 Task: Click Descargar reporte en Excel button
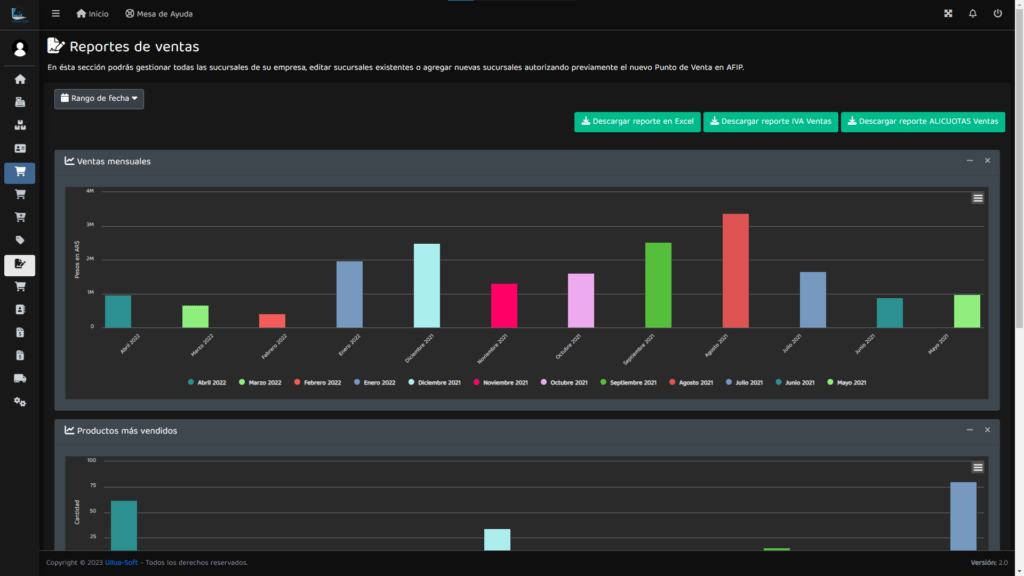pyautogui.click(x=637, y=121)
